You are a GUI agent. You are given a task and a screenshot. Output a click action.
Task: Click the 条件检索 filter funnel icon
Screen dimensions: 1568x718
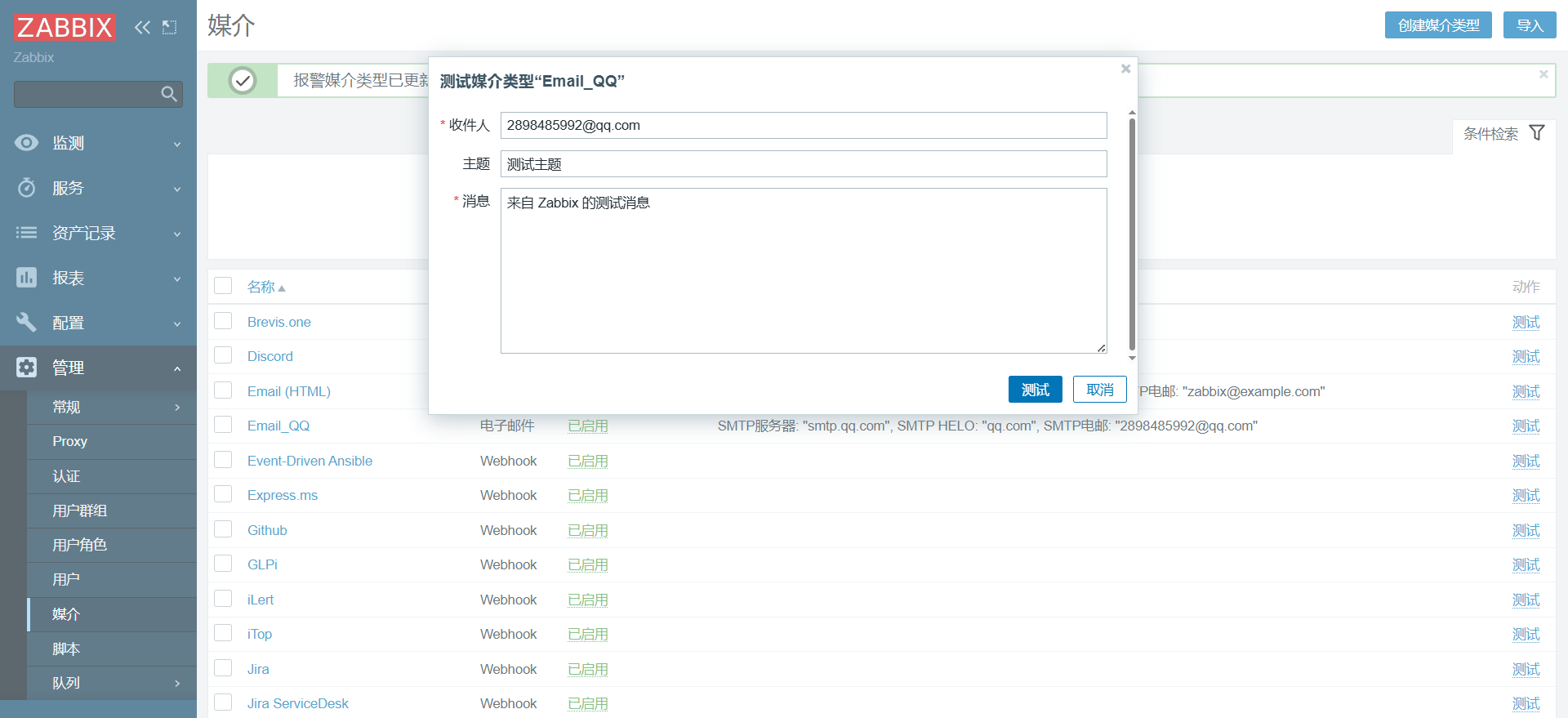[x=1536, y=133]
